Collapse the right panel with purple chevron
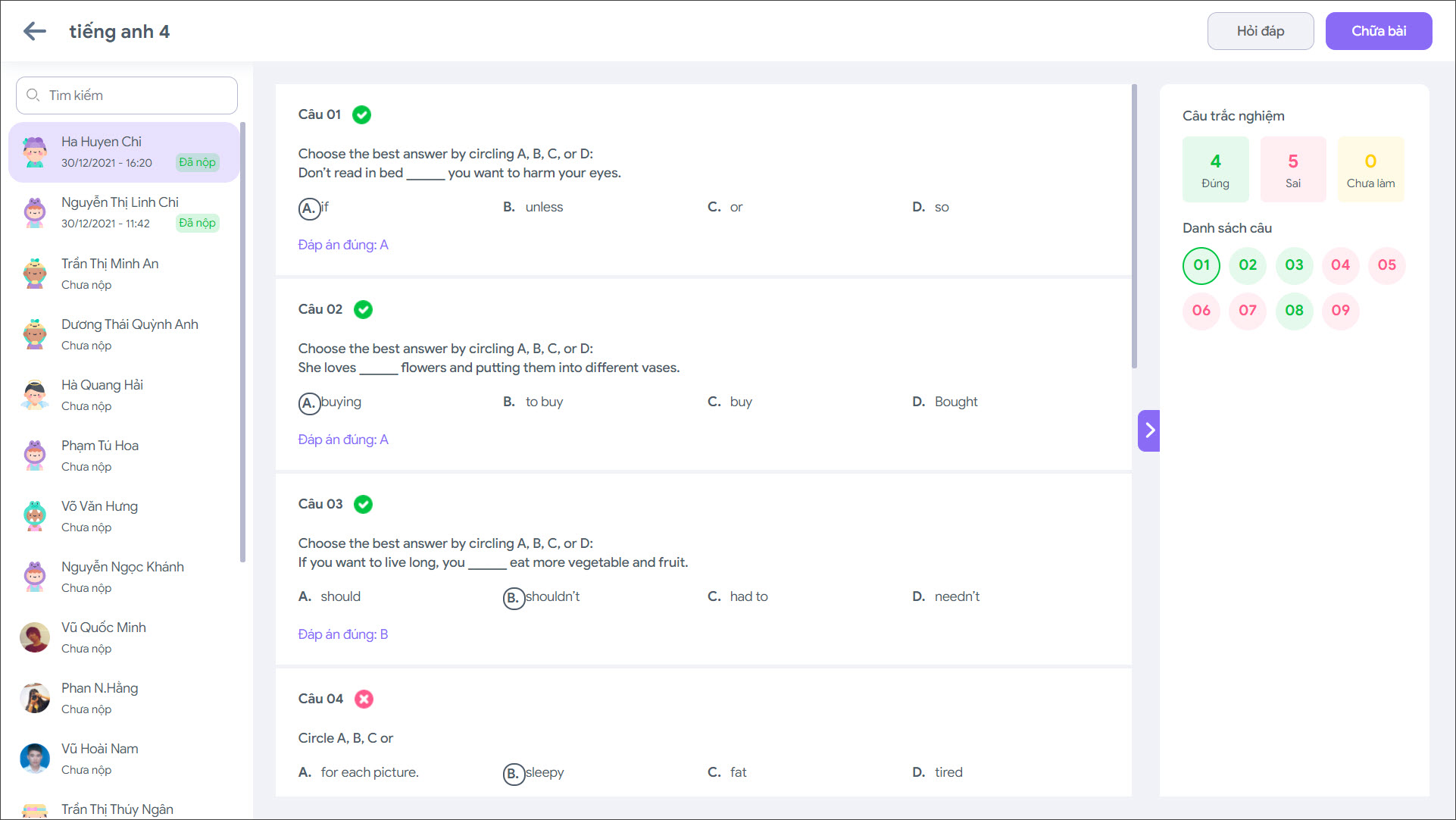 pos(1148,430)
